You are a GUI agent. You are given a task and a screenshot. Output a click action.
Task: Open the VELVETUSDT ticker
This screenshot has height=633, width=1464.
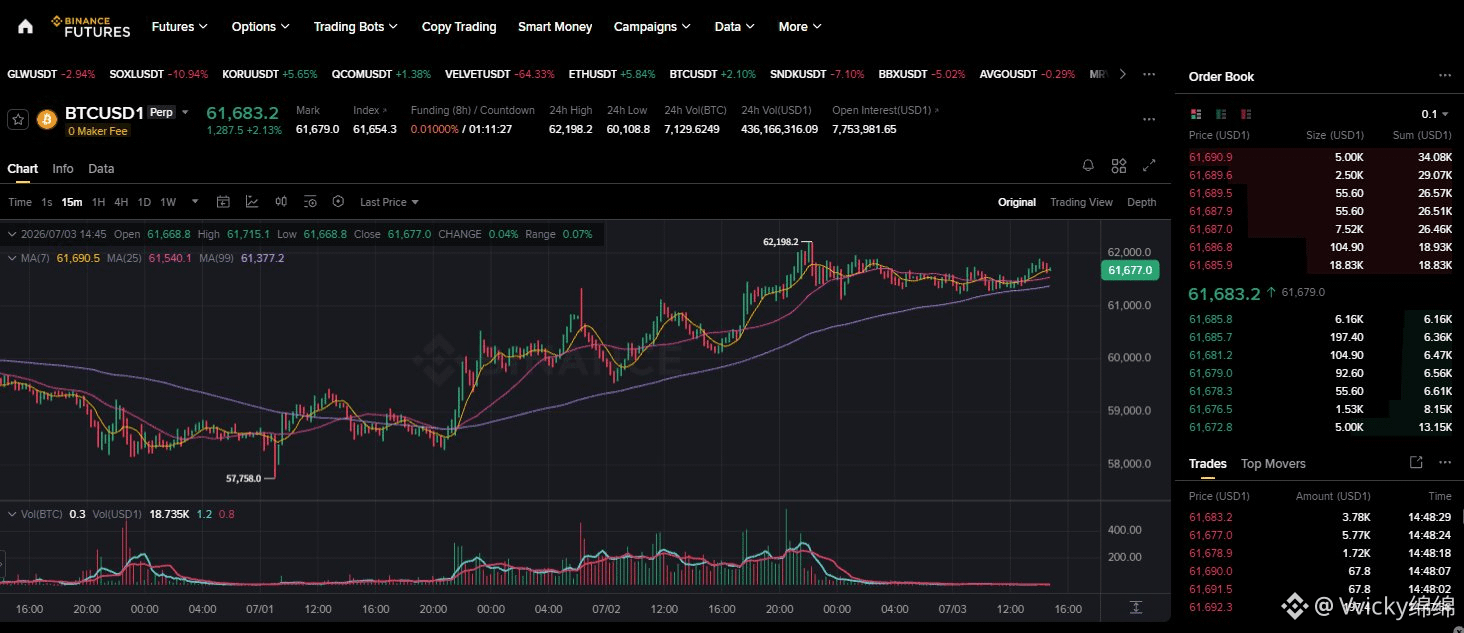coord(500,74)
